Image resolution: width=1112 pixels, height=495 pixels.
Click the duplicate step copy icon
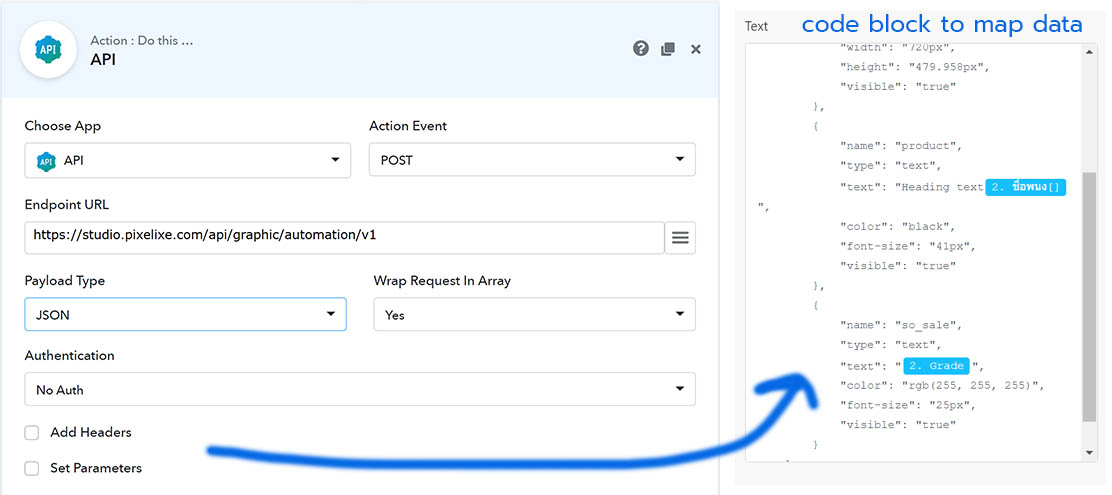[668, 49]
